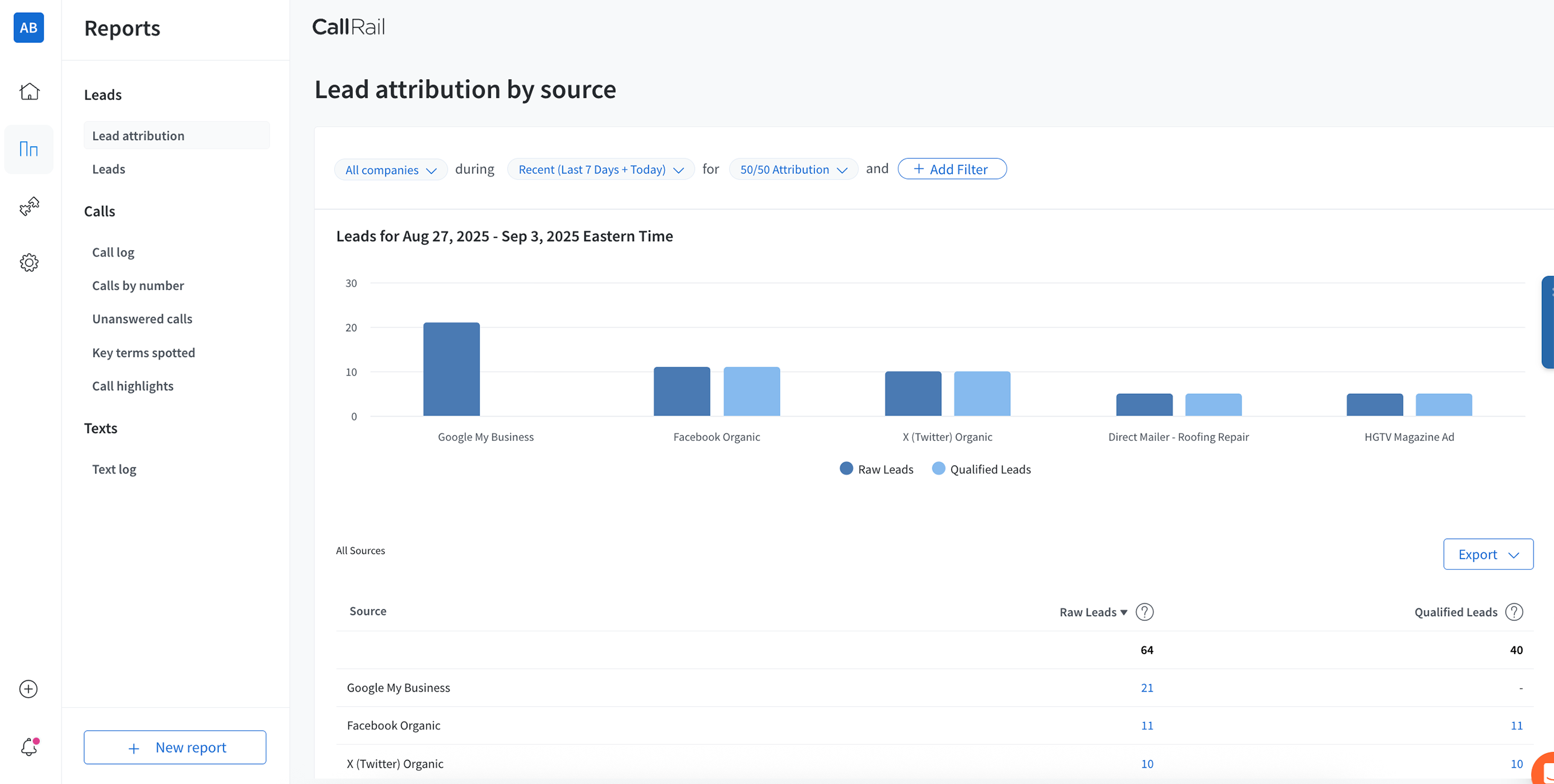
Task: Open the notifications bell icon
Action: click(x=29, y=747)
